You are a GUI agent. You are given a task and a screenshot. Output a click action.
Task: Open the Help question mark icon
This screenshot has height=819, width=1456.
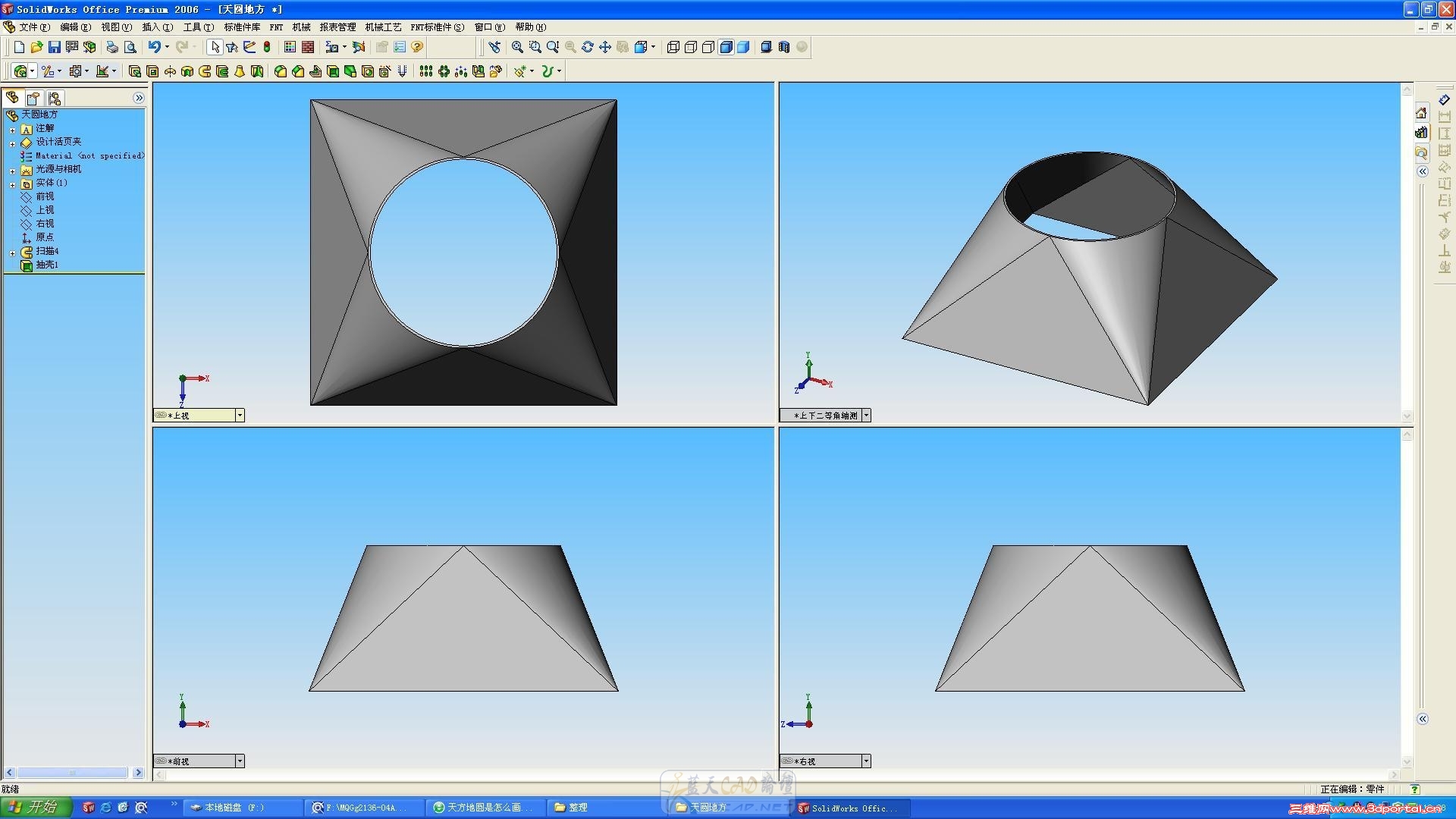(x=417, y=47)
